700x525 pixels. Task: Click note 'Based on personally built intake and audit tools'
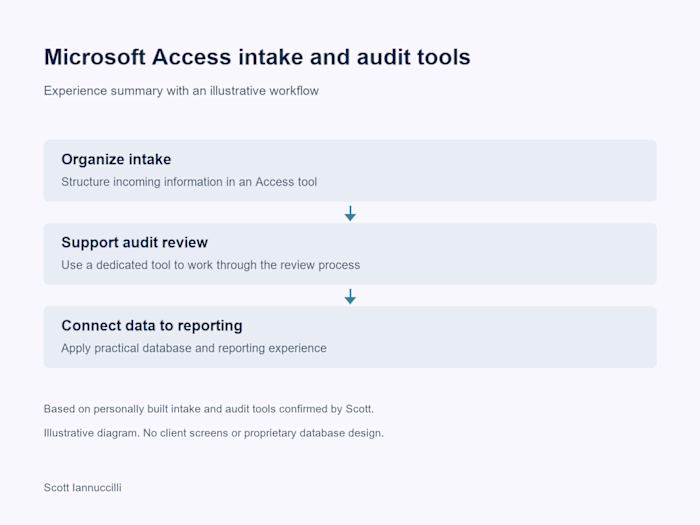click(209, 409)
